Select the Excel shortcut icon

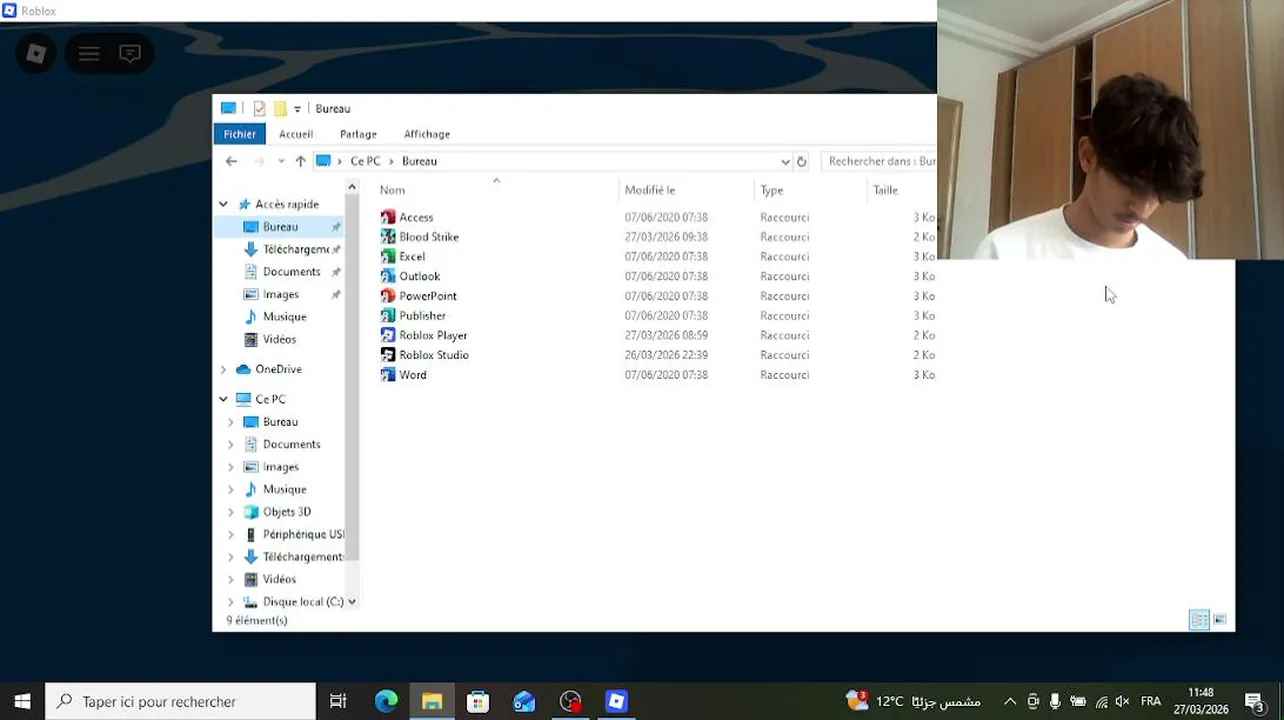coord(388,256)
